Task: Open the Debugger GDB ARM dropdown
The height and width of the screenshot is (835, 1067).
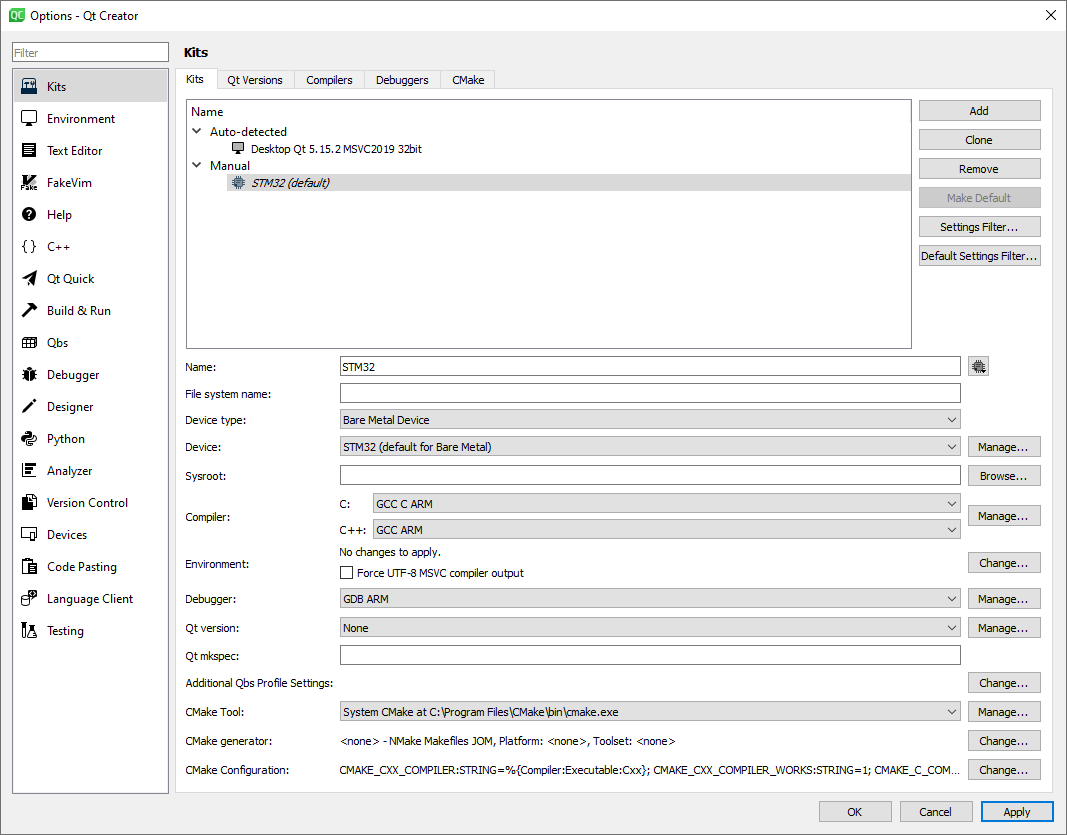Action: pos(650,599)
